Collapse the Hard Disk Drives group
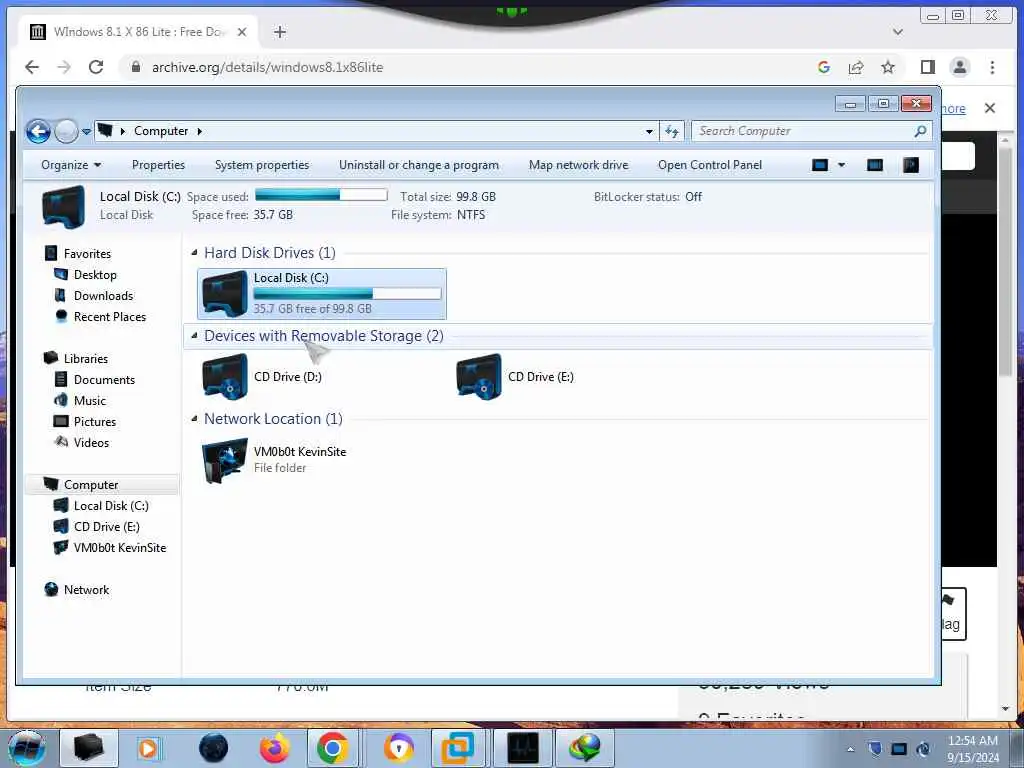The image size is (1024, 768). click(x=194, y=253)
